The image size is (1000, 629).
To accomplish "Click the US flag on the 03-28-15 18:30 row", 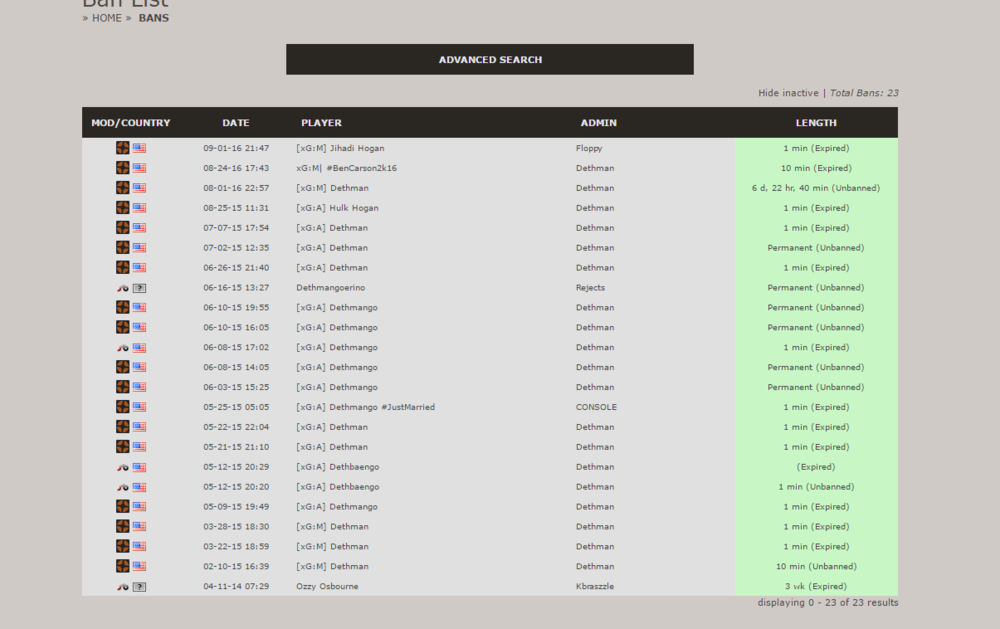I will [x=139, y=526].
